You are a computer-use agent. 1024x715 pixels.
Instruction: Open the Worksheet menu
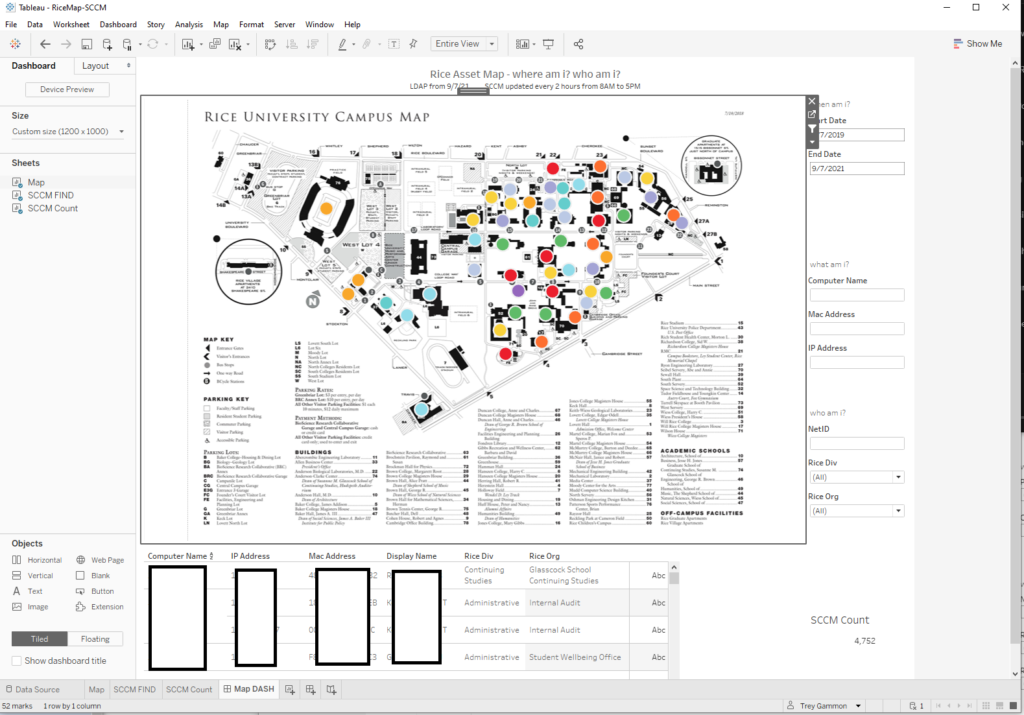point(71,24)
